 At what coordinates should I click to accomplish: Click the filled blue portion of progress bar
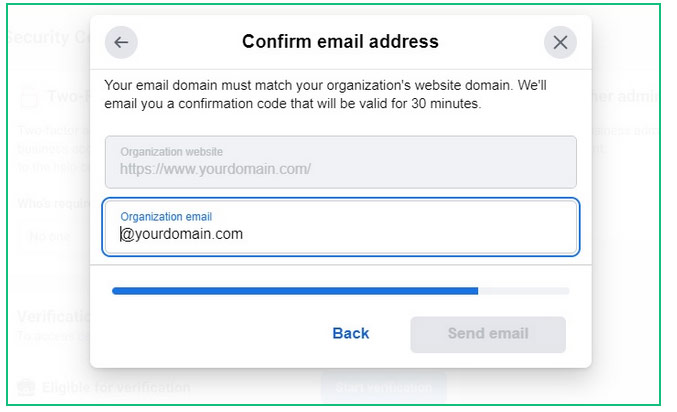295,291
